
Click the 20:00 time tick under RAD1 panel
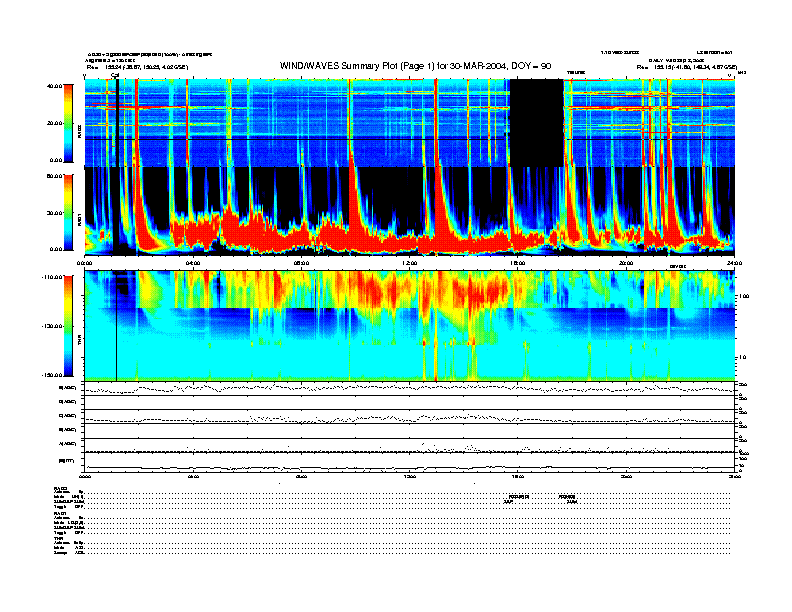(x=626, y=263)
